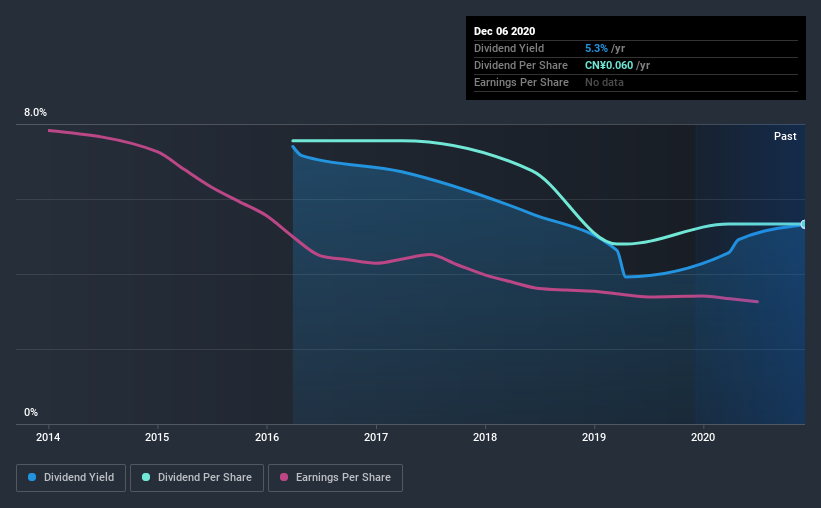Viewport: 821px width, 508px height.
Task: Click the blue Dividend Yield legend dot
Action: 32,477
